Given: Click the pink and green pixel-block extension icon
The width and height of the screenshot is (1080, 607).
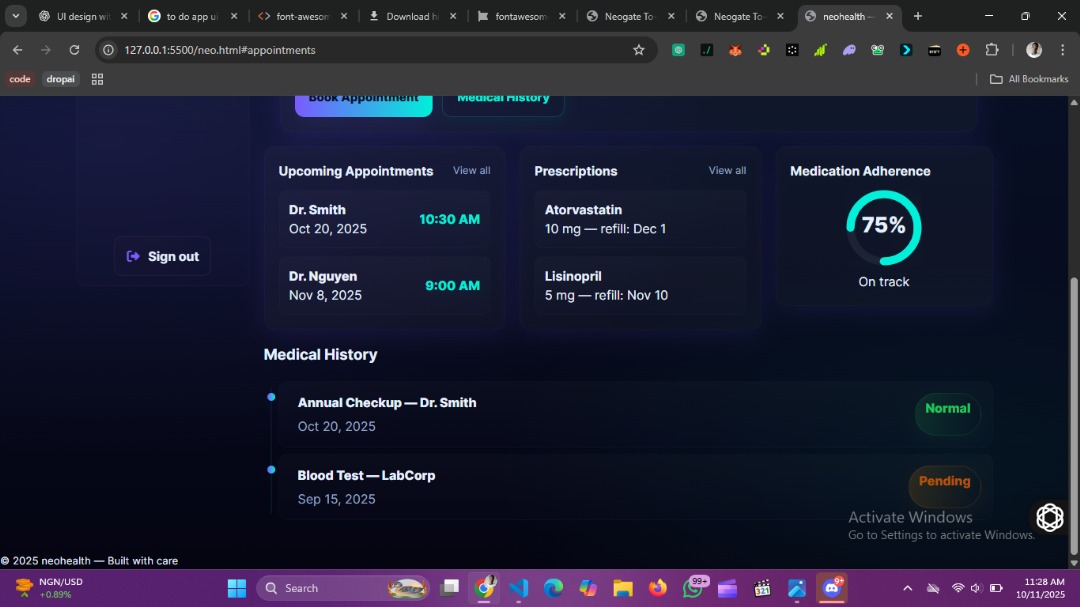Looking at the screenshot, I should (764, 50).
